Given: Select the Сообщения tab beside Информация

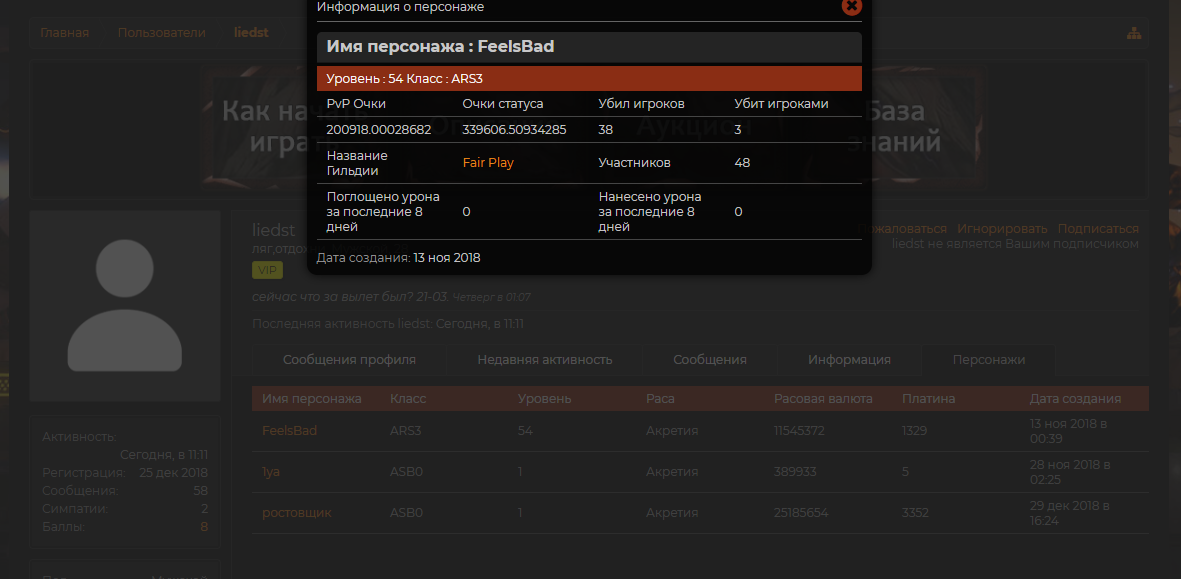Looking at the screenshot, I should pos(710,360).
